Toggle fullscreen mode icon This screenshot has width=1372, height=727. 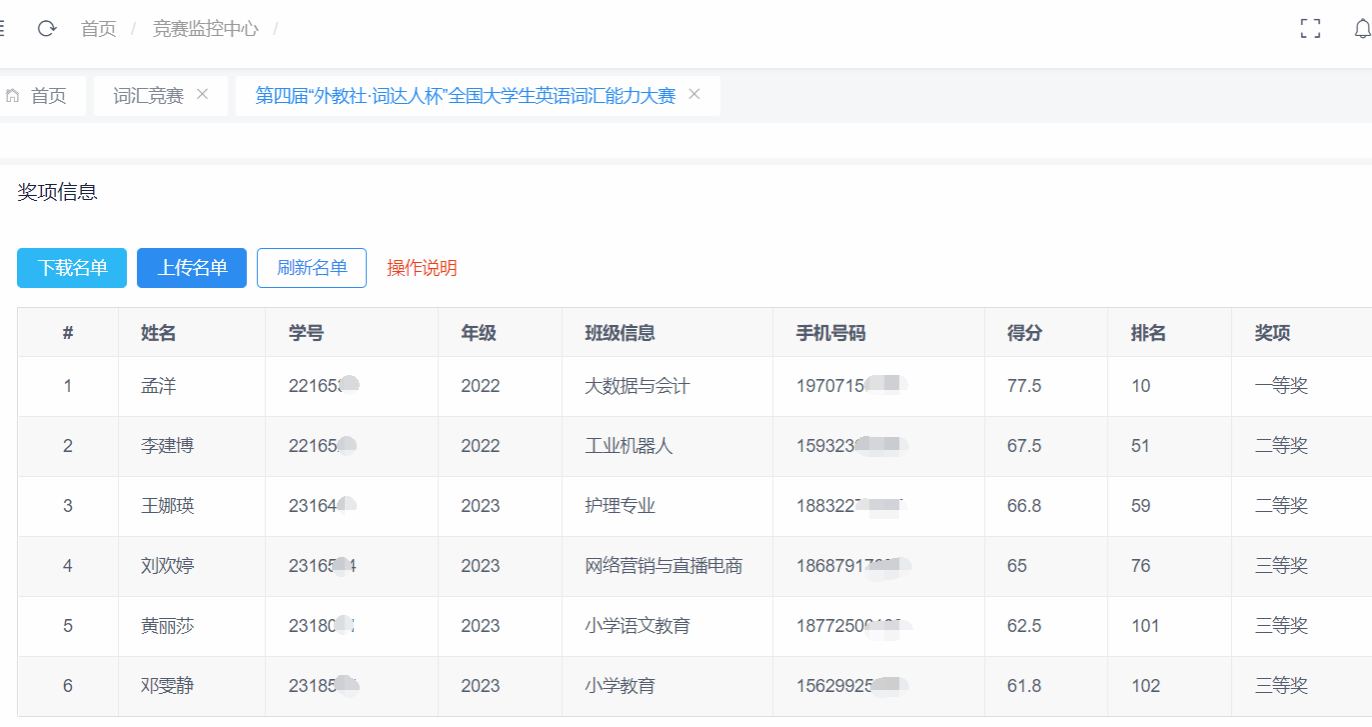click(x=1310, y=29)
